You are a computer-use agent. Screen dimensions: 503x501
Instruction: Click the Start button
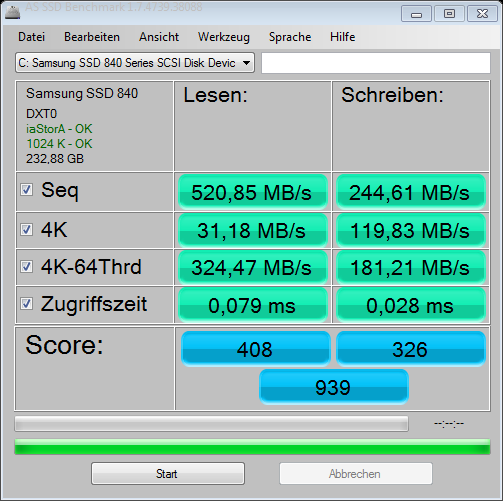[168, 473]
